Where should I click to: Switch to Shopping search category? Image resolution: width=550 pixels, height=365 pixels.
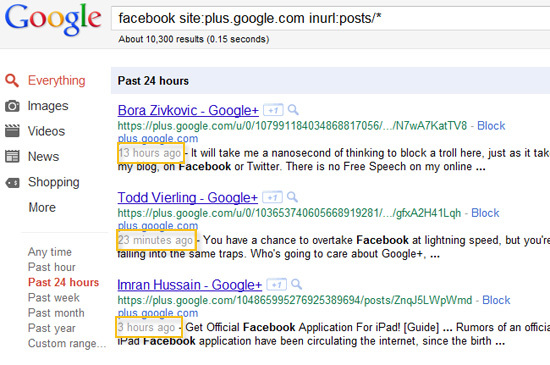54,182
